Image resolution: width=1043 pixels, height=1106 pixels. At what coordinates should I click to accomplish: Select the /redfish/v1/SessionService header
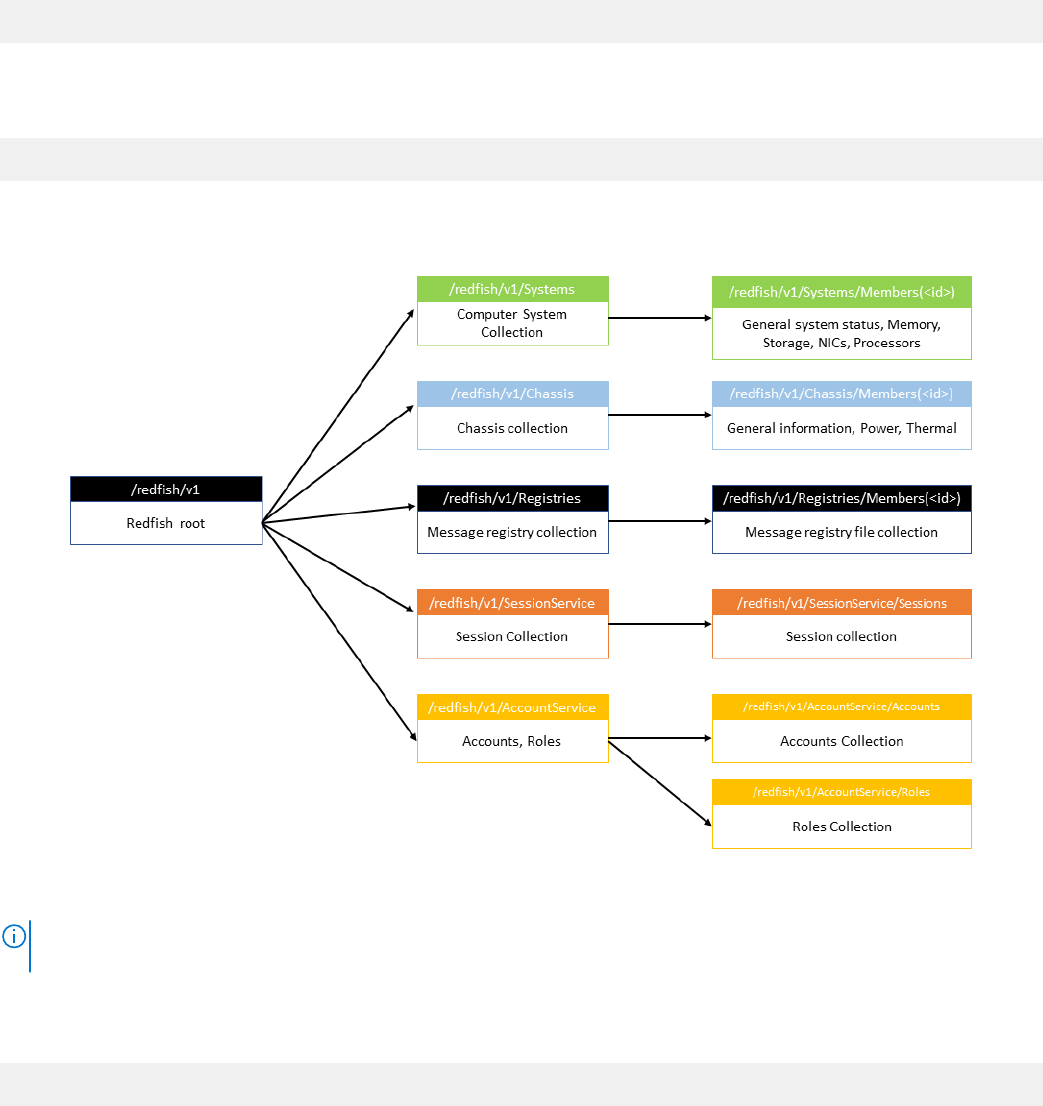[512, 603]
